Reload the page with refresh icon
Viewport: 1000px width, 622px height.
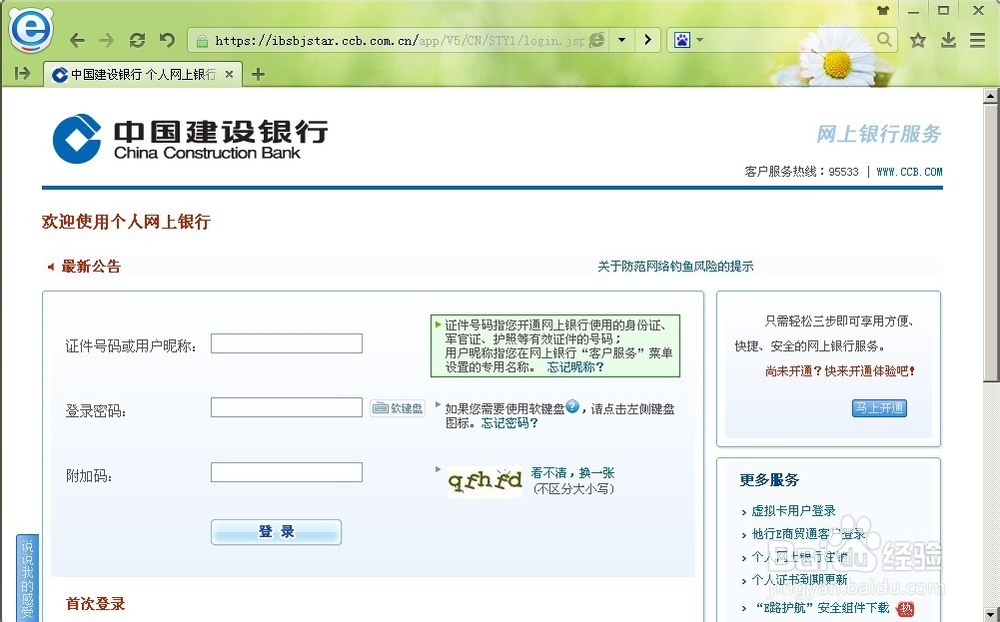137,40
